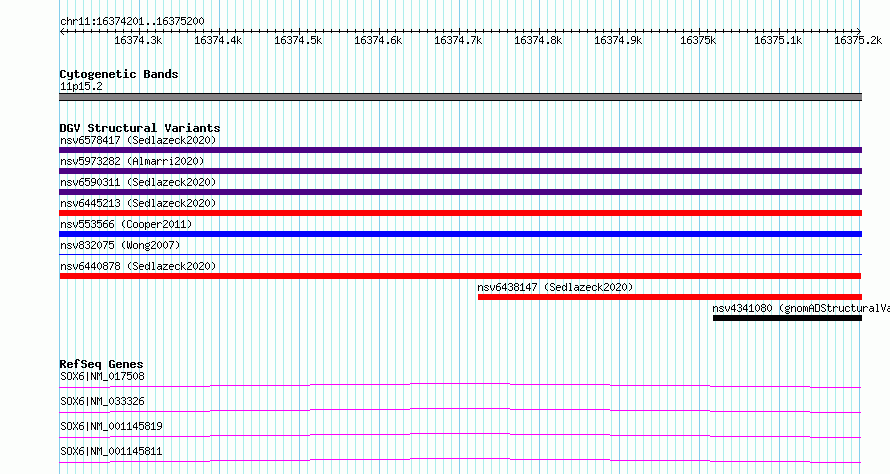Image resolution: width=890 pixels, height=474 pixels.
Task: Click the RefSeq Genes track title
Action: [102, 364]
